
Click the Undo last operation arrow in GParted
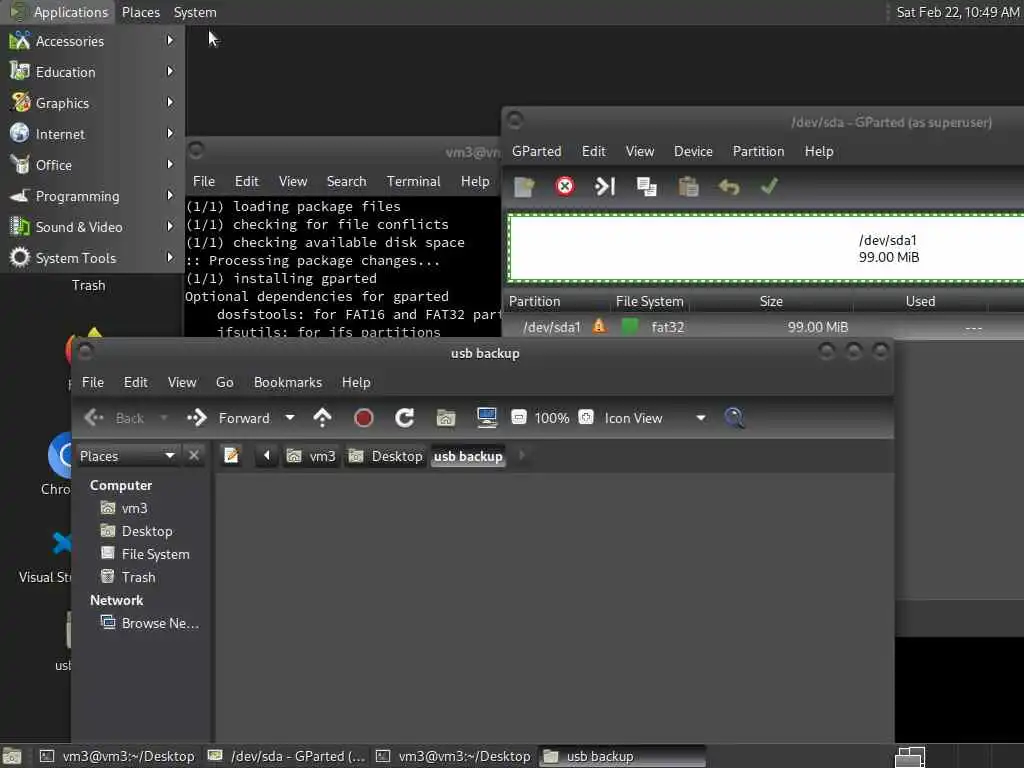click(x=729, y=187)
